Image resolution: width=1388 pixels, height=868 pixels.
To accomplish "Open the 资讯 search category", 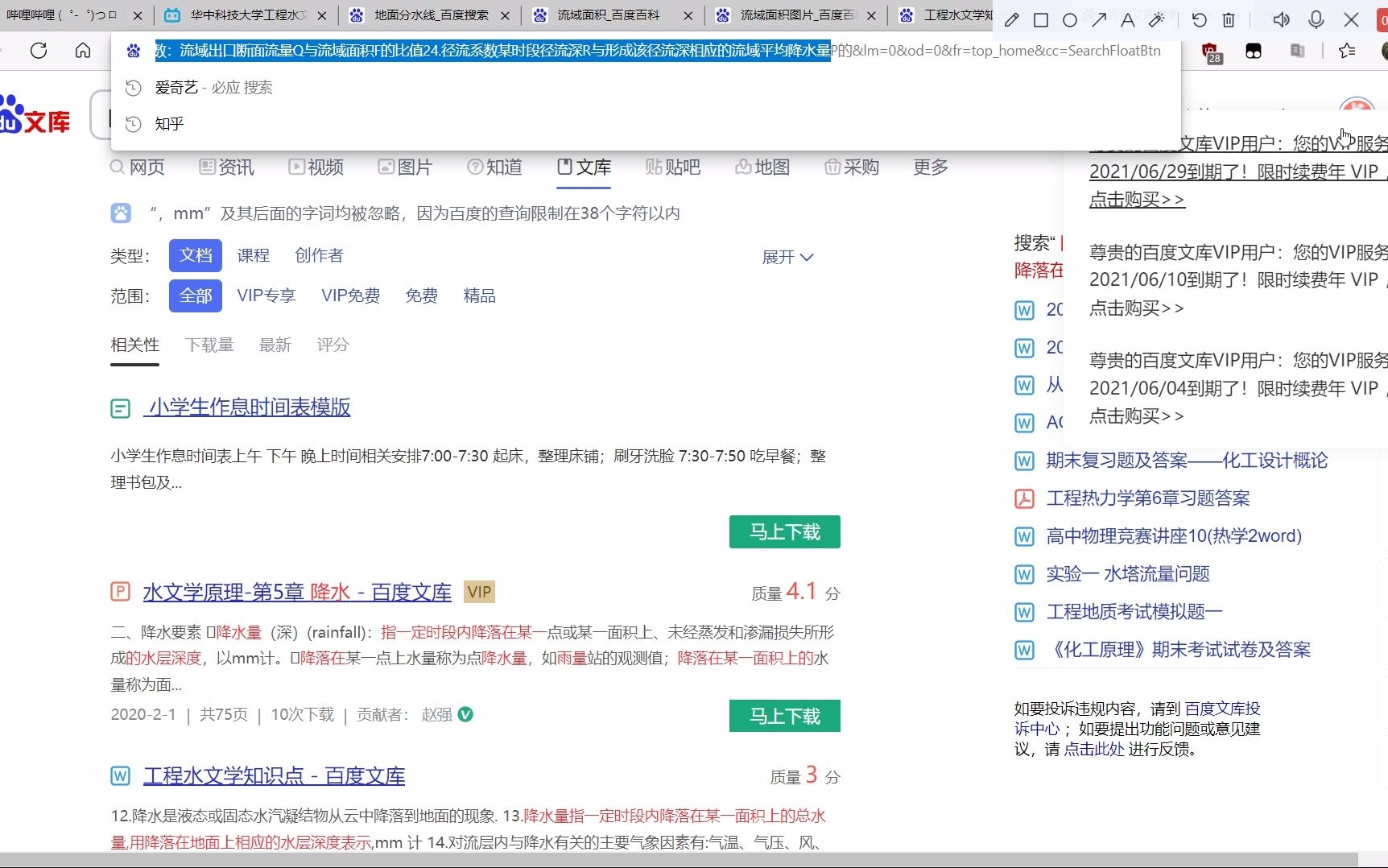I will [227, 167].
